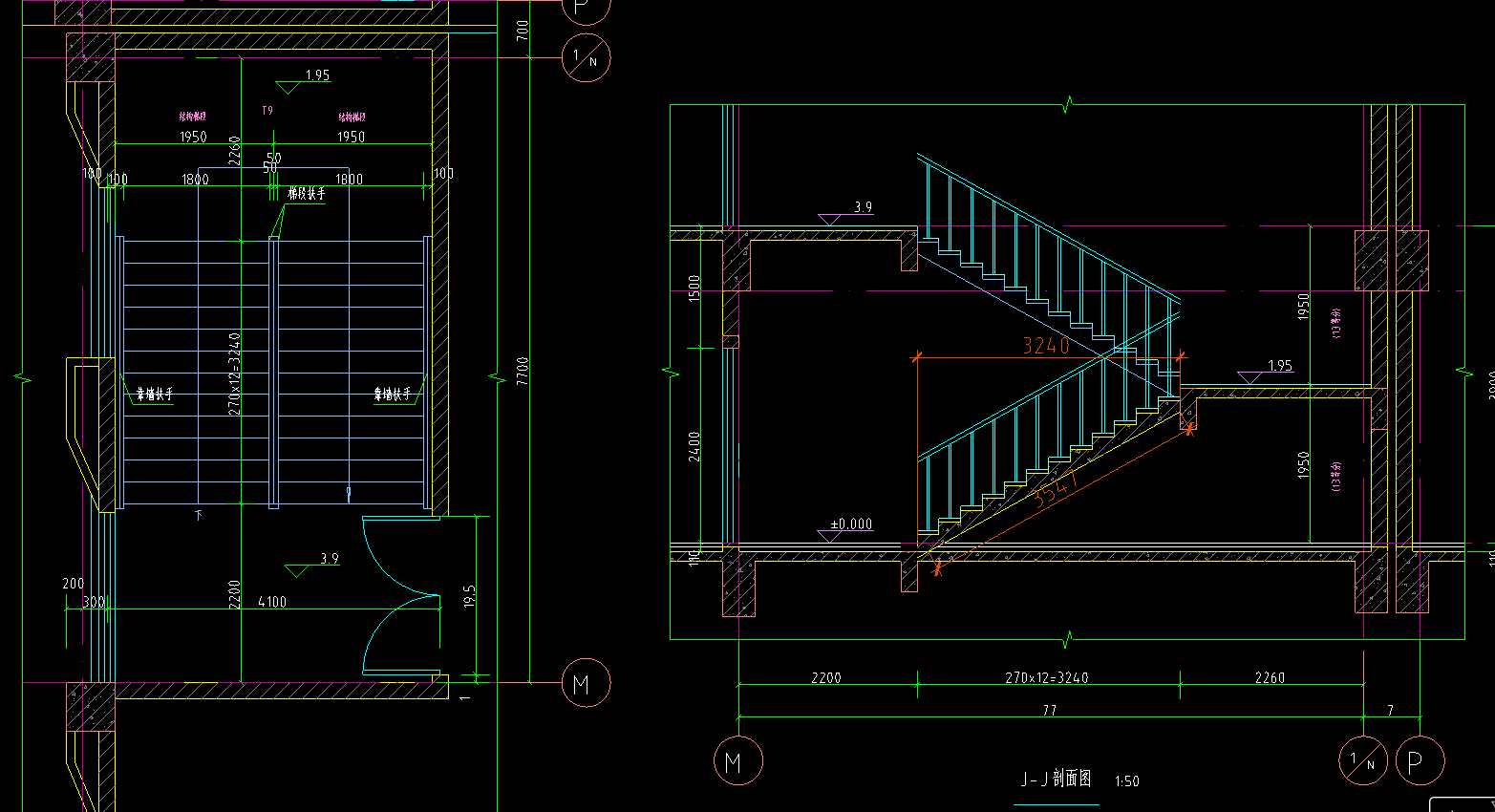Click the 700 vertical dimension in plan
1495x812 pixels.
523,31
